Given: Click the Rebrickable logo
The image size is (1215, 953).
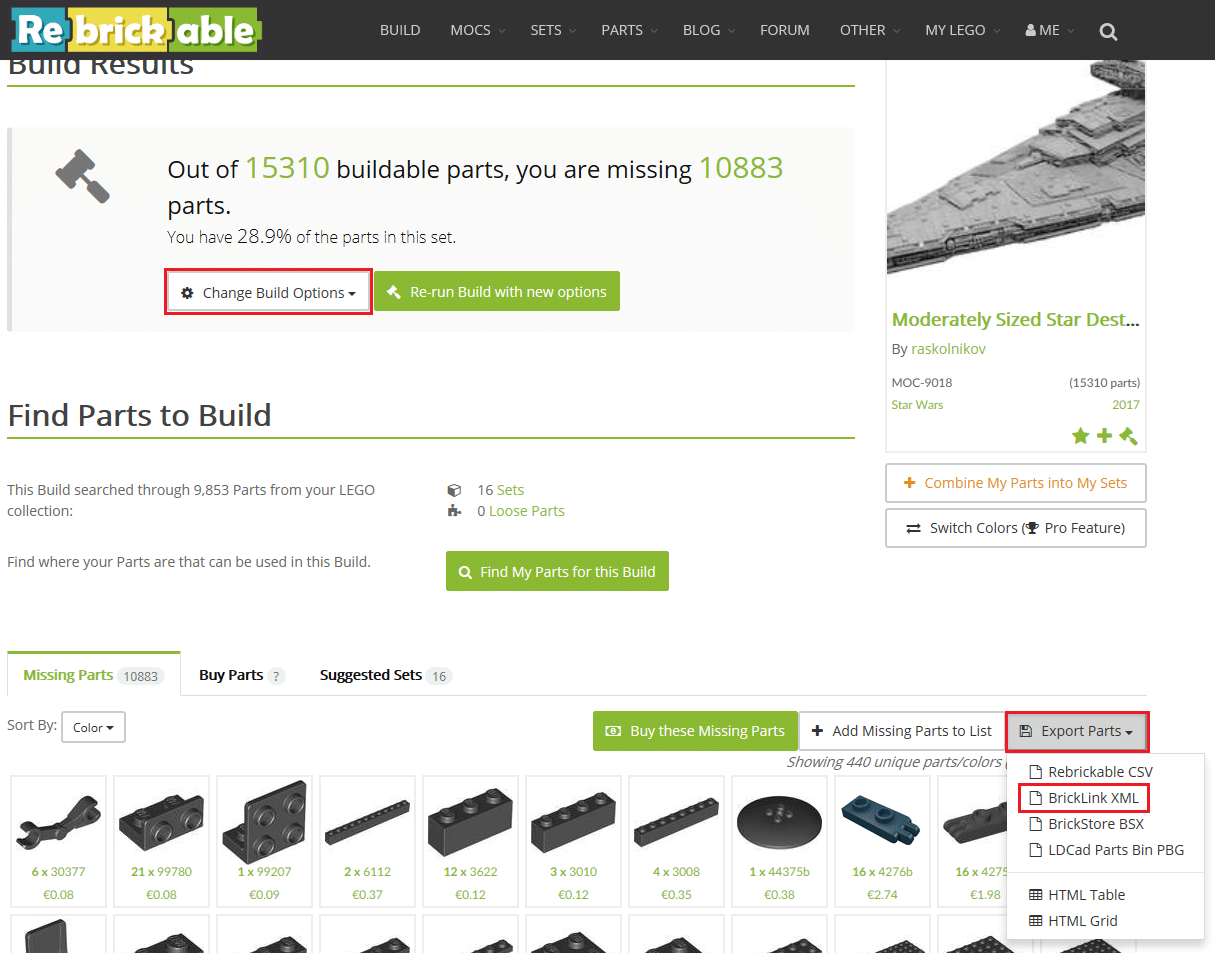Looking at the screenshot, I should (136, 30).
